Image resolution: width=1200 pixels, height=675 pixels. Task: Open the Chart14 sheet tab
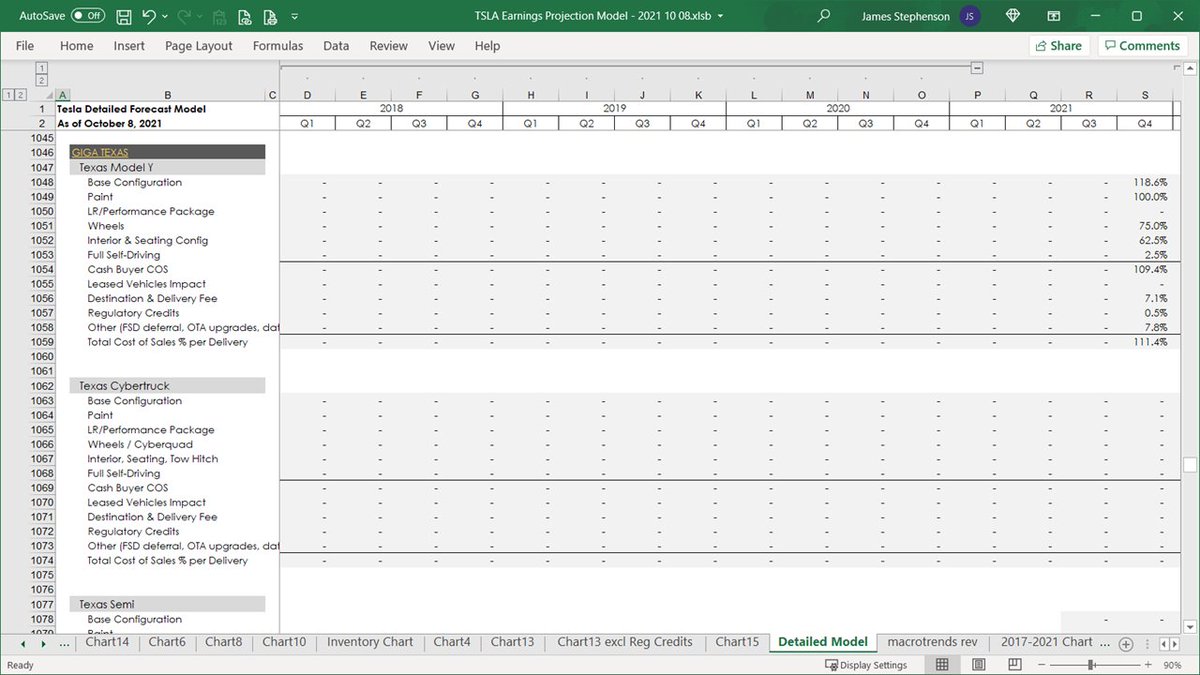(107, 642)
